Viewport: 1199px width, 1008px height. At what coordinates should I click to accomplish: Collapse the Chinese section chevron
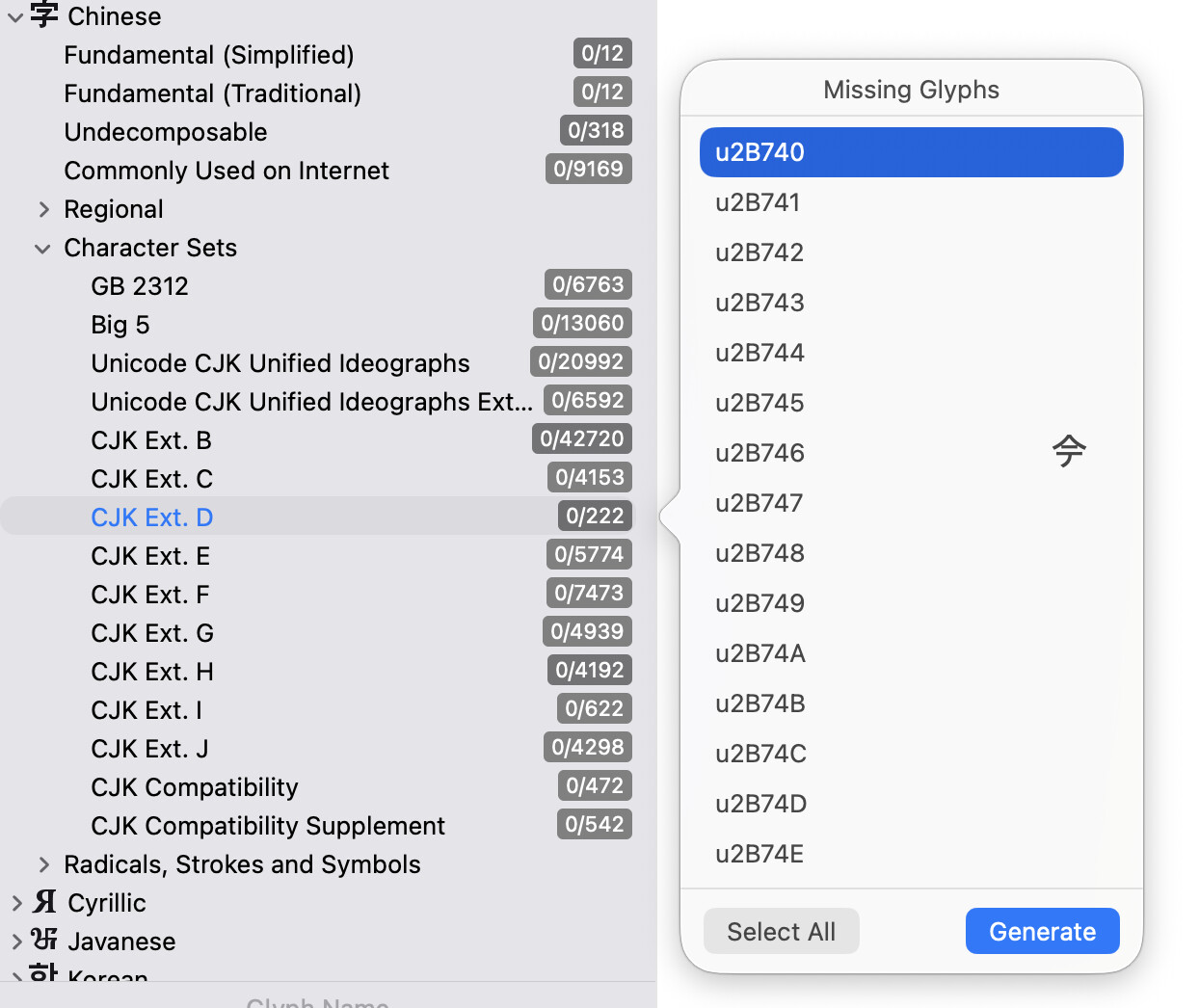15,16
